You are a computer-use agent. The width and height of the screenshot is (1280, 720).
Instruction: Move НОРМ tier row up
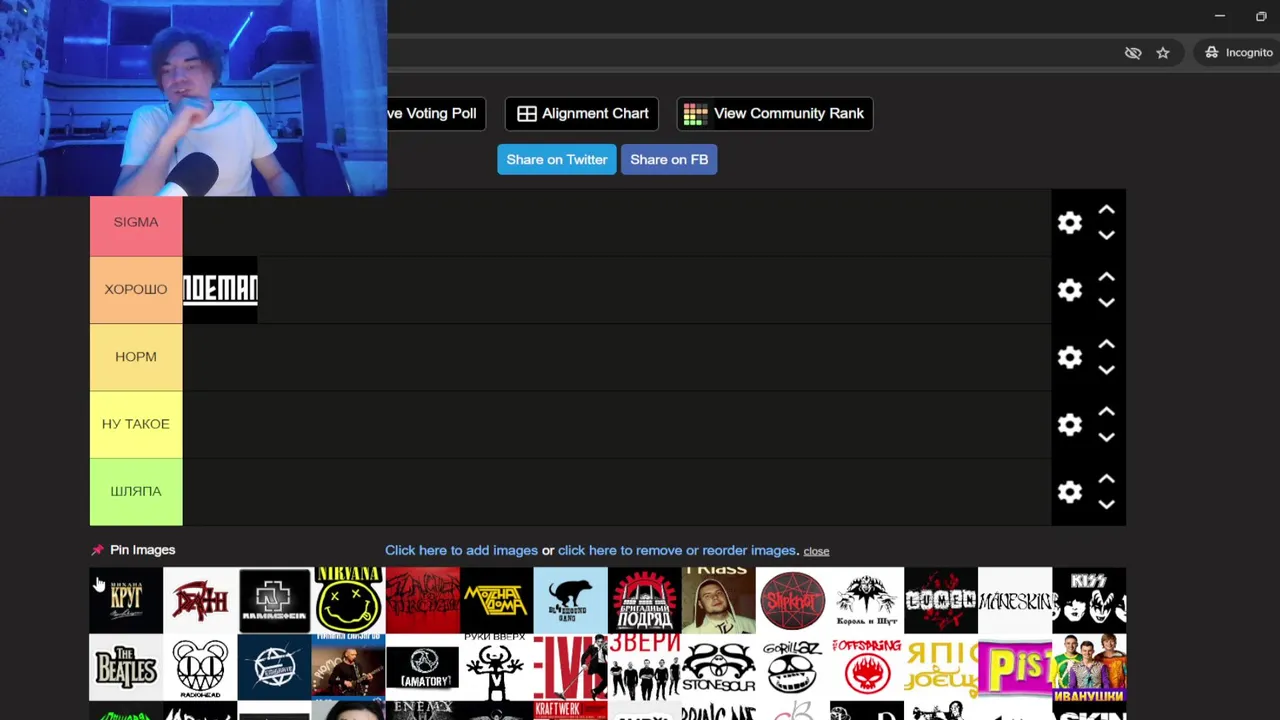click(x=1106, y=344)
